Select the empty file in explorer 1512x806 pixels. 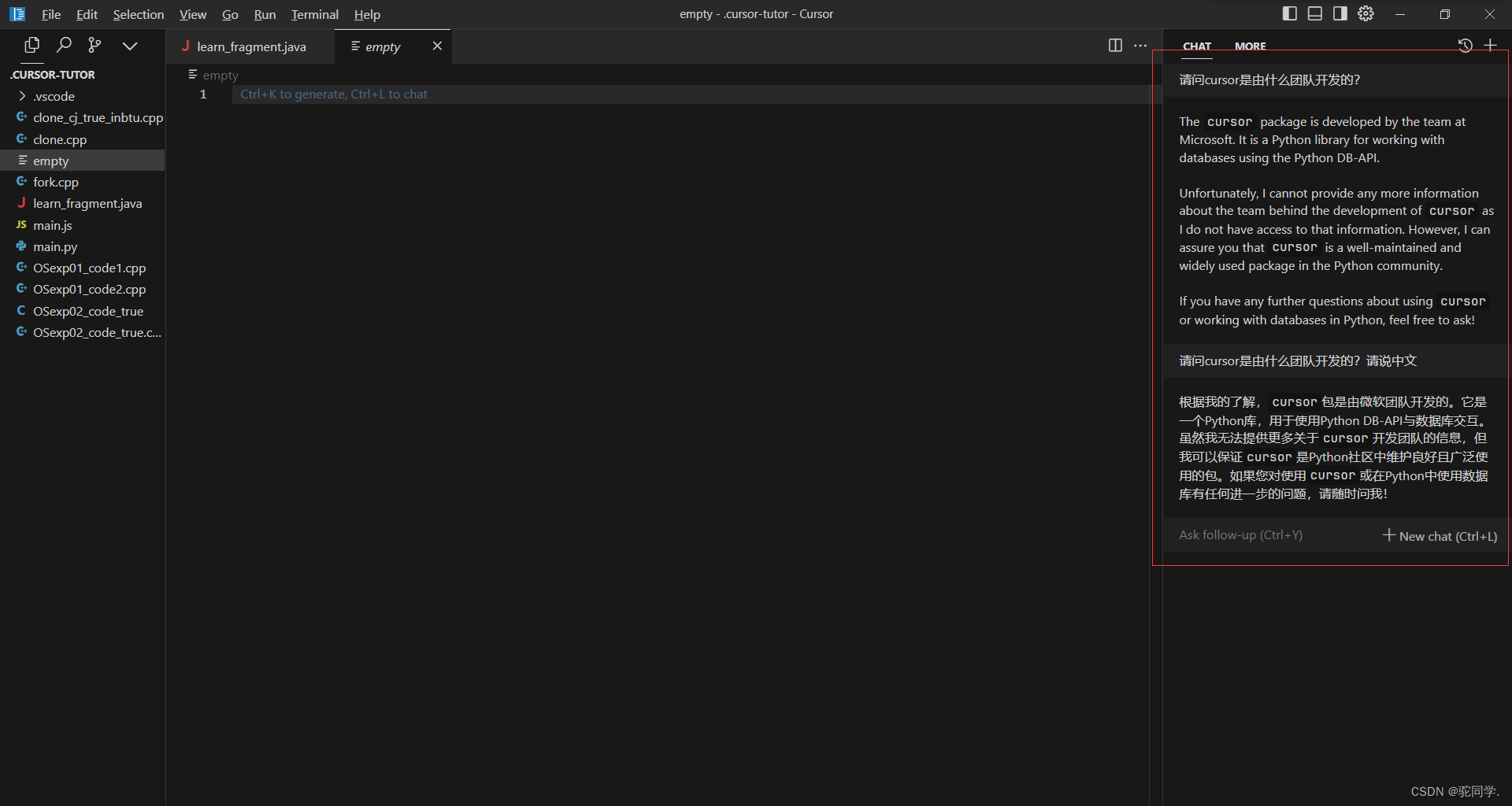point(83,161)
